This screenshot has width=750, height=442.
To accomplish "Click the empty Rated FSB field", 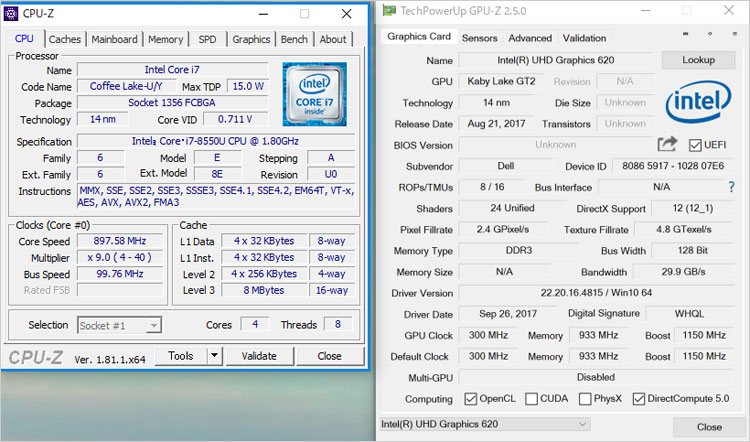I will click(x=120, y=290).
